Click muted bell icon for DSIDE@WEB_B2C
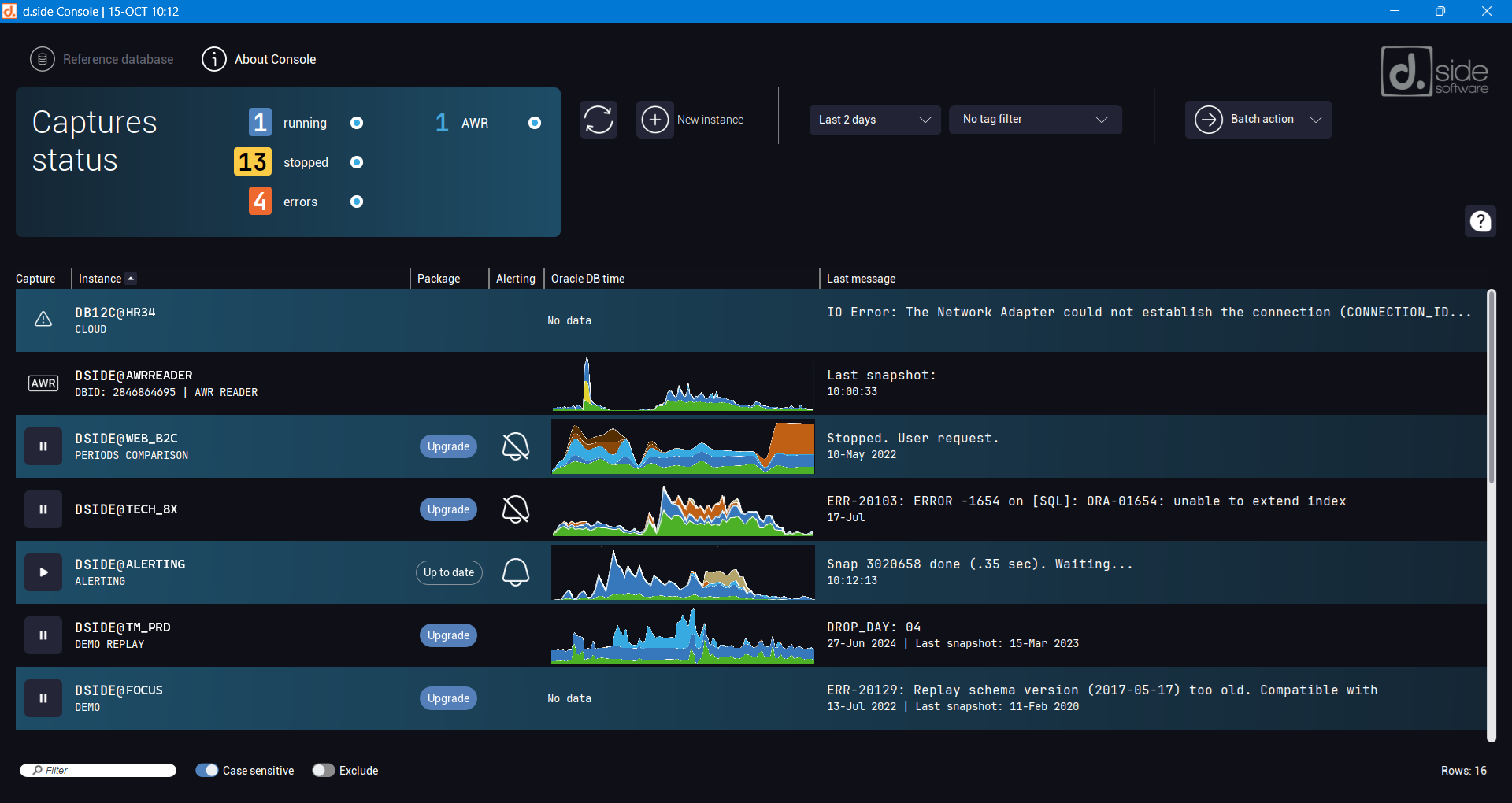 (x=516, y=446)
